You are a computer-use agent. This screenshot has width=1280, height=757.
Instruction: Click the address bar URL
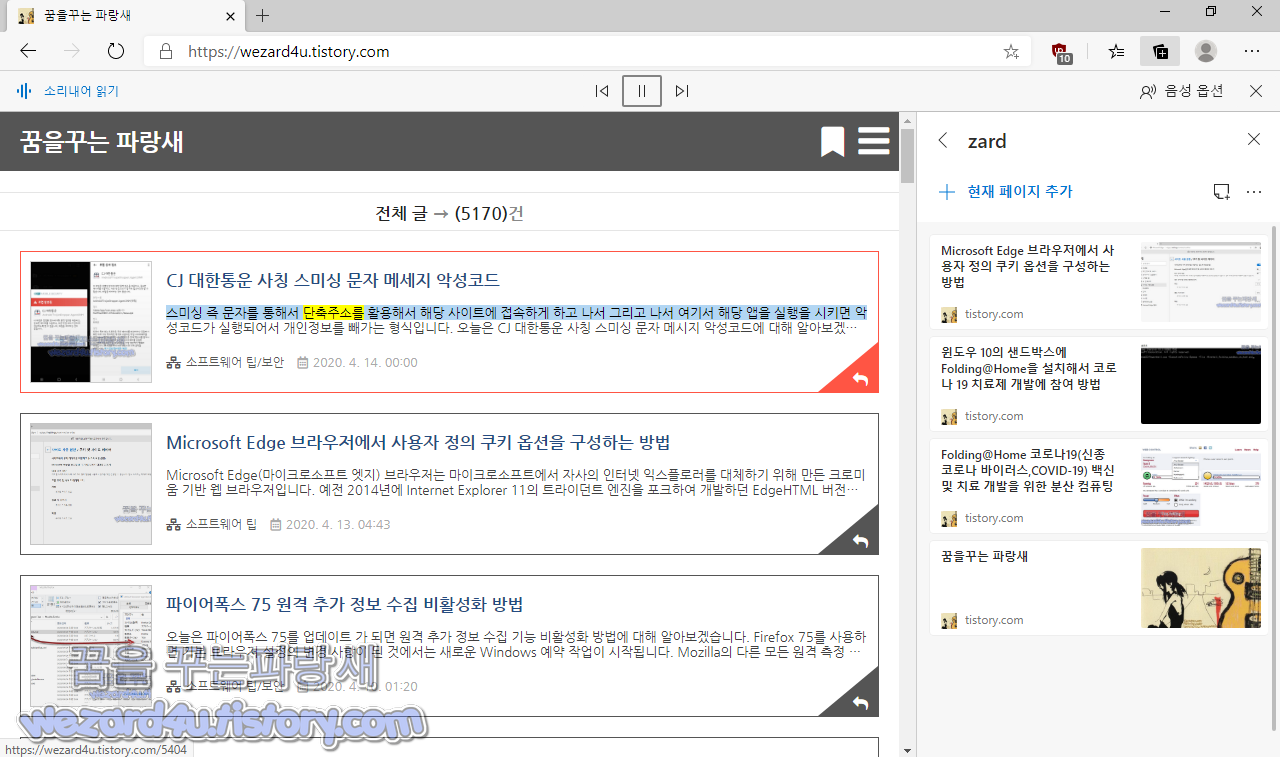click(x=289, y=52)
